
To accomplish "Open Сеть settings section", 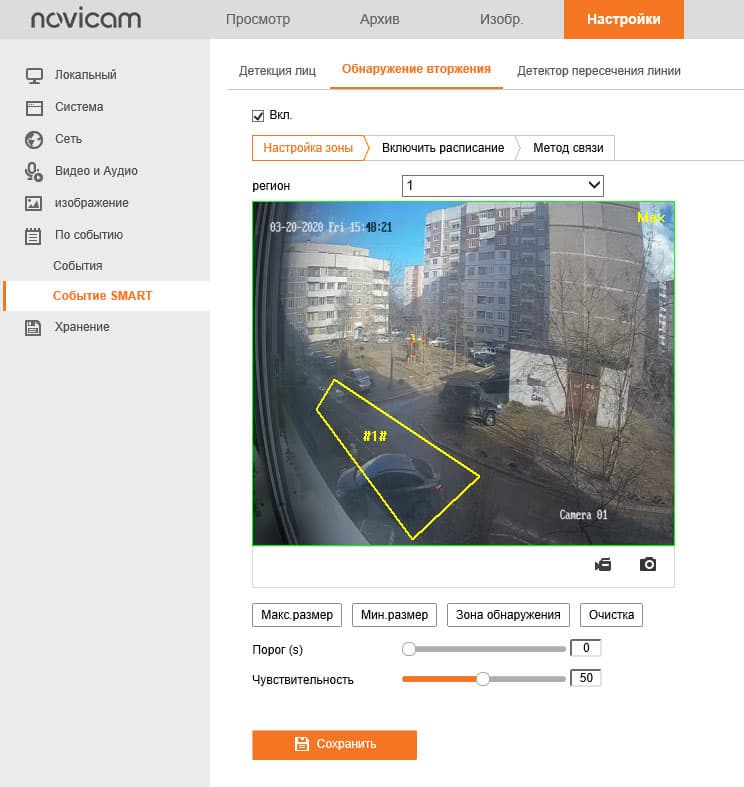I will pyautogui.click(x=68, y=139).
